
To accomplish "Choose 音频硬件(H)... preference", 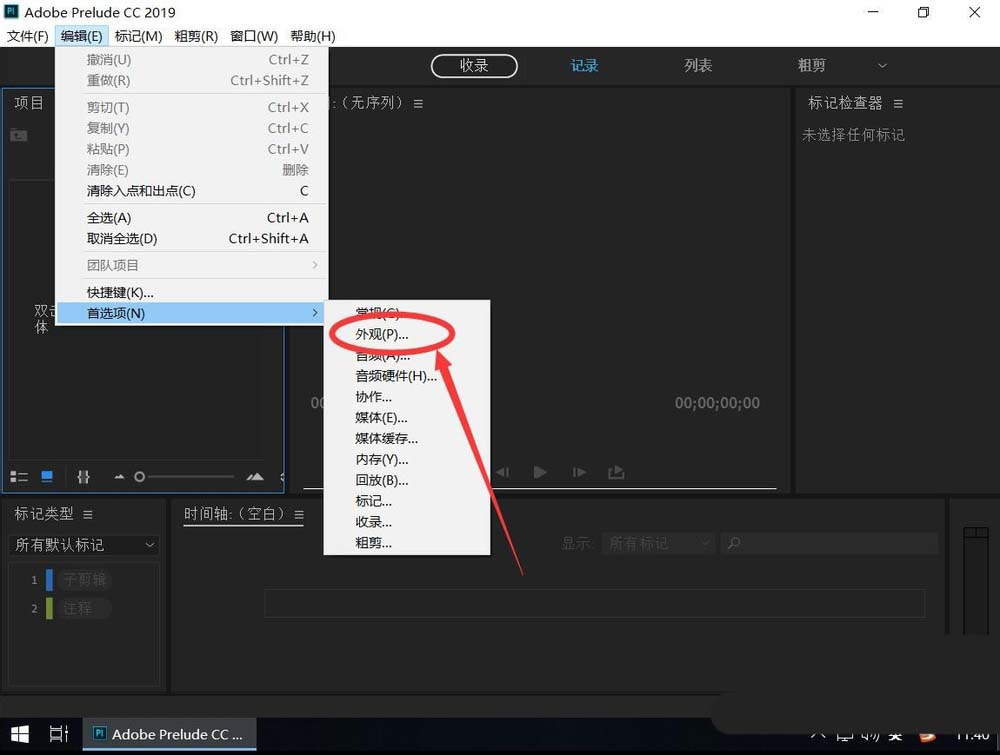I will (x=396, y=376).
